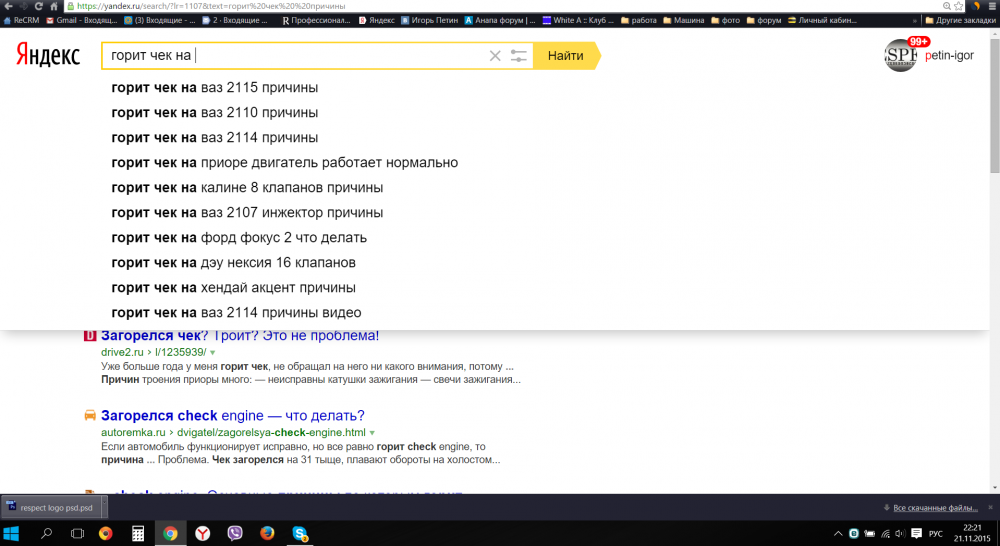Expand the форум bookmarks folder
This screenshot has width=1000, height=546.
click(764, 20)
